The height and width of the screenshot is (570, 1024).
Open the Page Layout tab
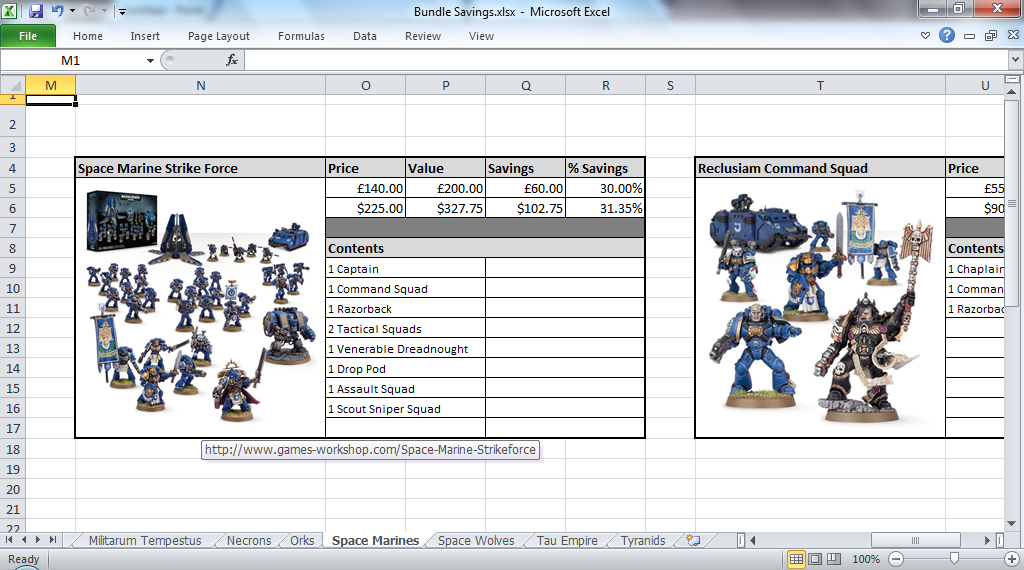218,36
